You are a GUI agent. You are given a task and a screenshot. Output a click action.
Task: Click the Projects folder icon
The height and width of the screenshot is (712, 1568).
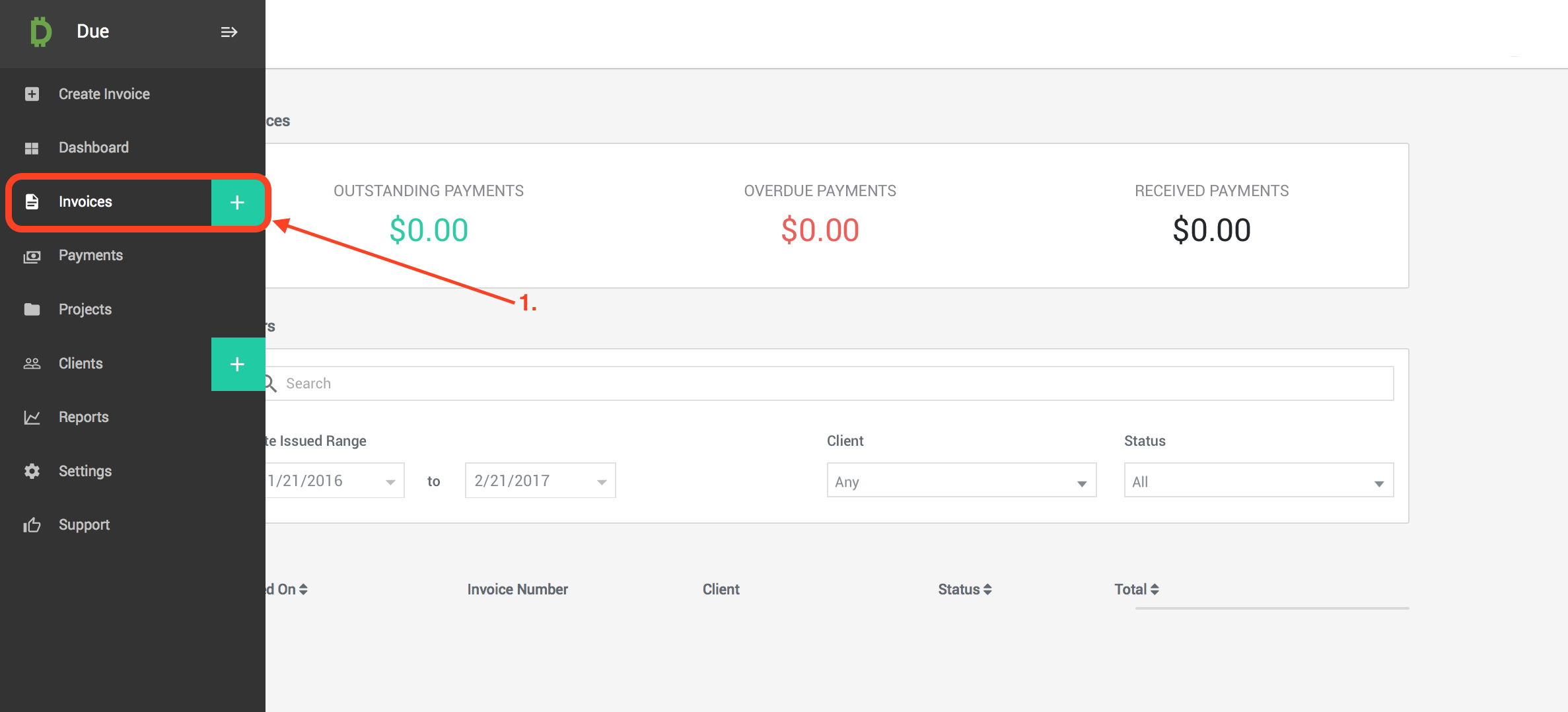pos(32,309)
